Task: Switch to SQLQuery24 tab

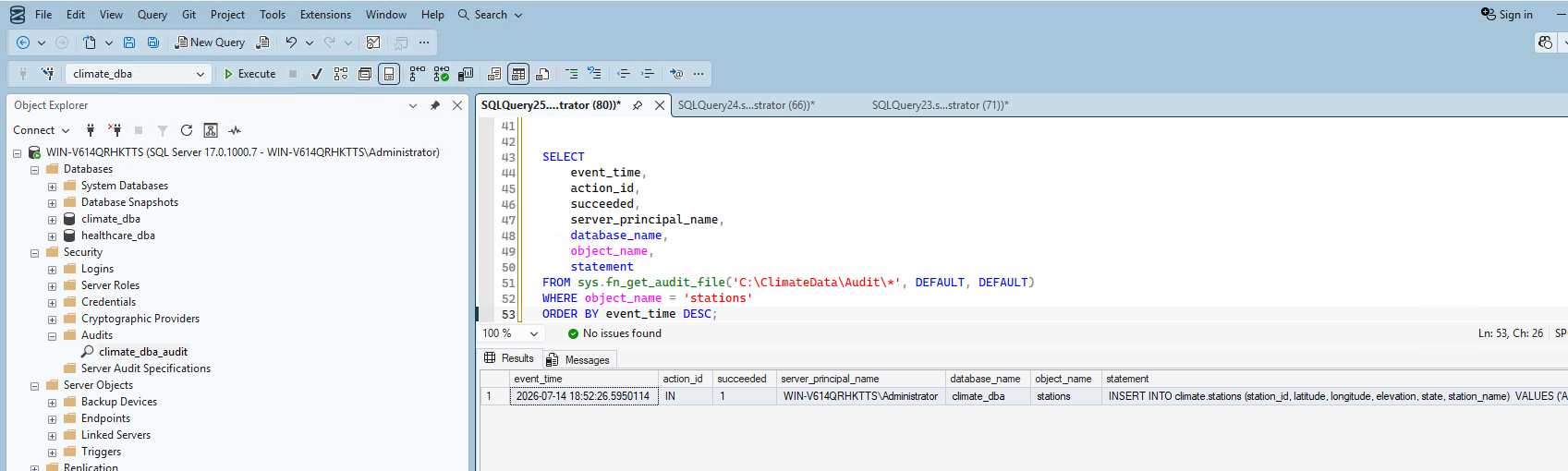Action: pos(747,105)
